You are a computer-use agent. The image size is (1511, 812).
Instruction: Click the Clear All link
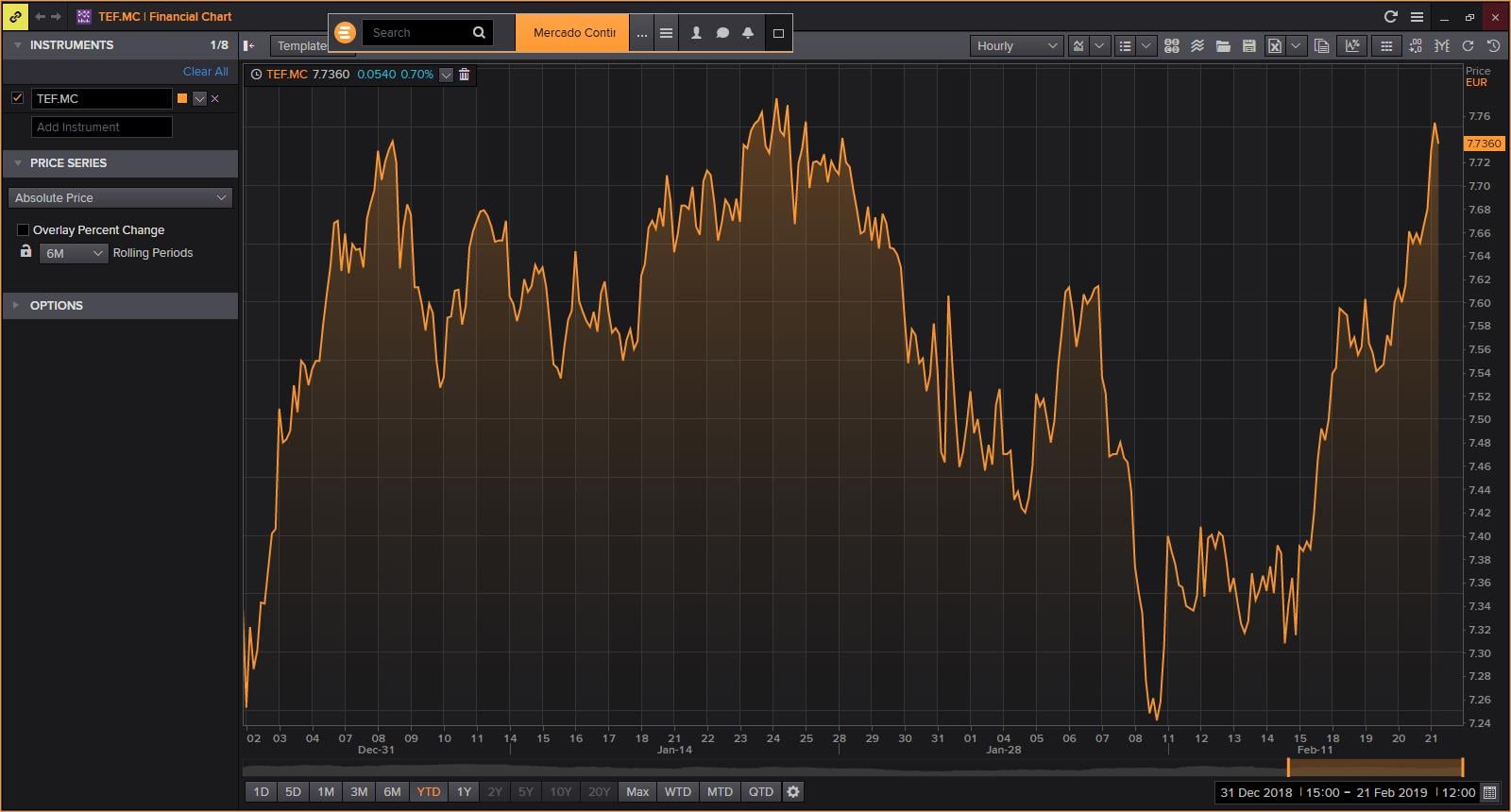point(205,71)
